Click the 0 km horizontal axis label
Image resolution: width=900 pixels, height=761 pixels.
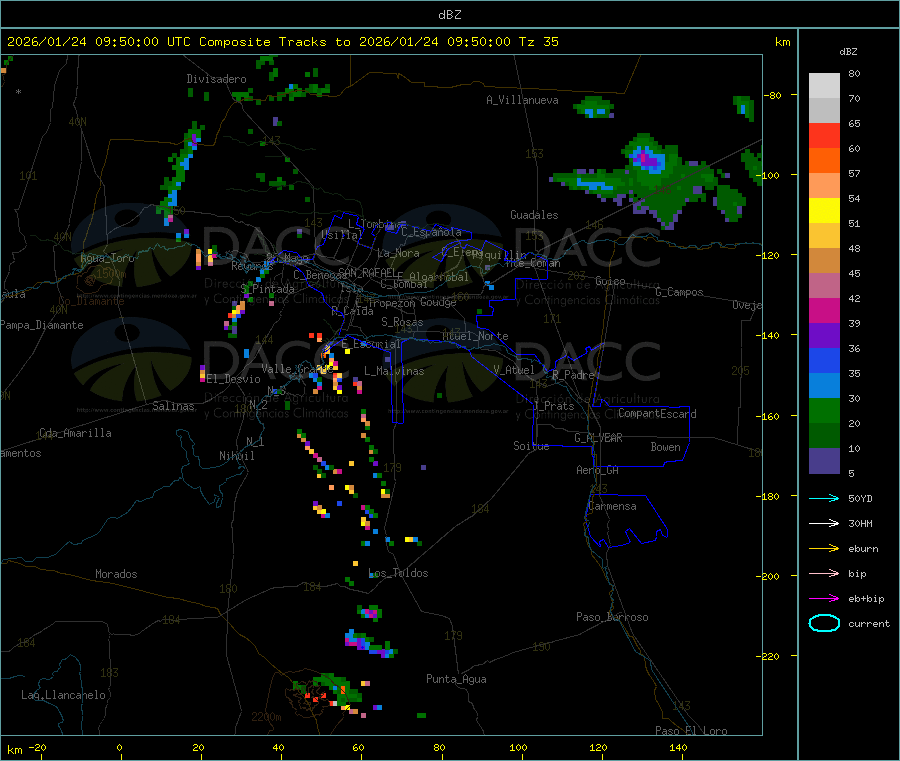click(x=119, y=747)
